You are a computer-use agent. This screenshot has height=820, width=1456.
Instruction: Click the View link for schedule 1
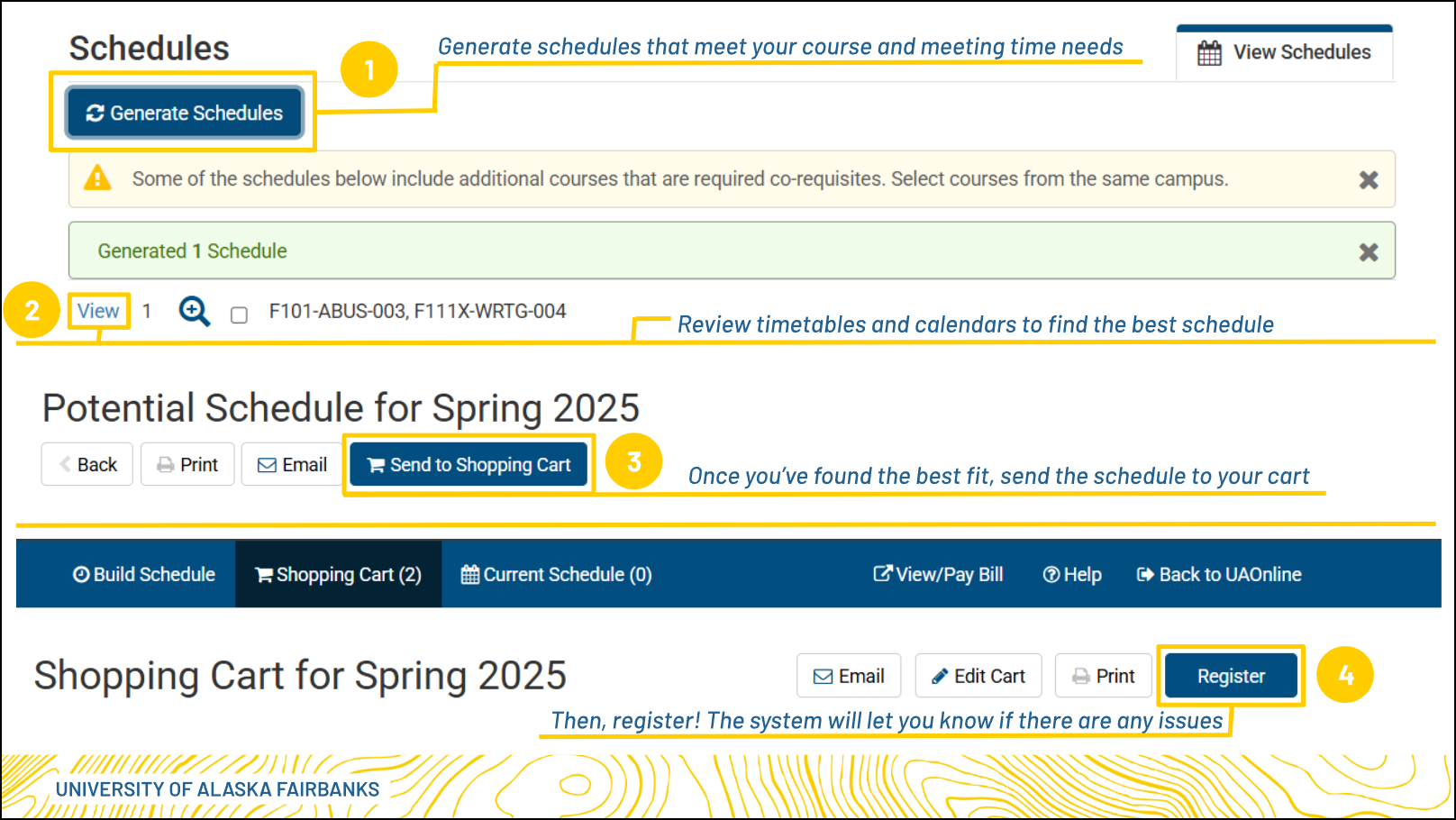[x=98, y=311]
